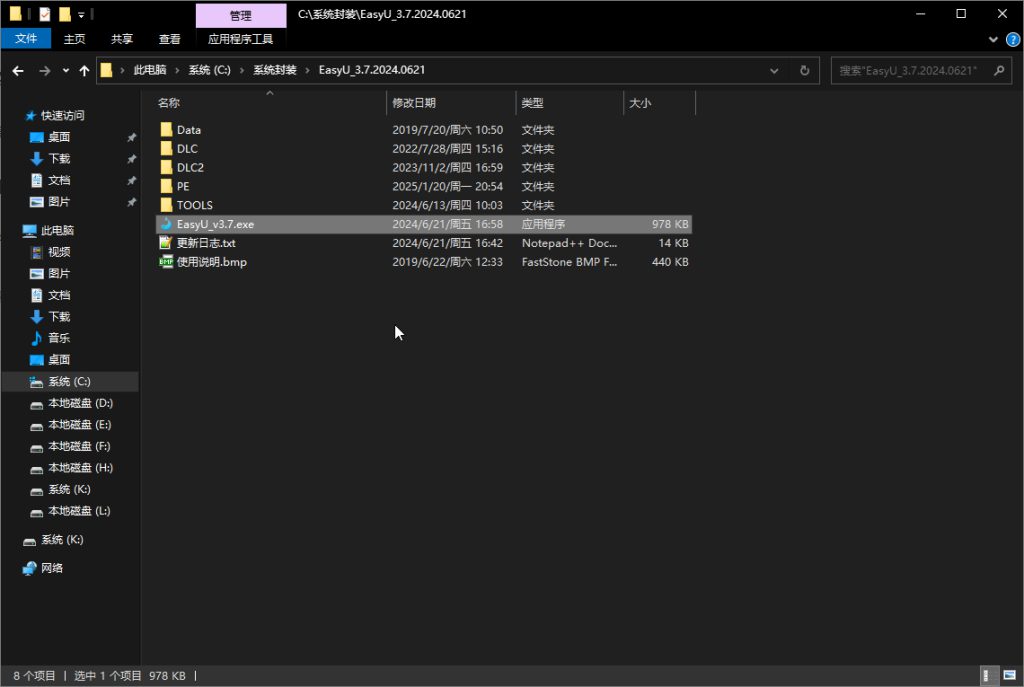
Task: Sort files by 修改日期 column
Action: click(414, 103)
